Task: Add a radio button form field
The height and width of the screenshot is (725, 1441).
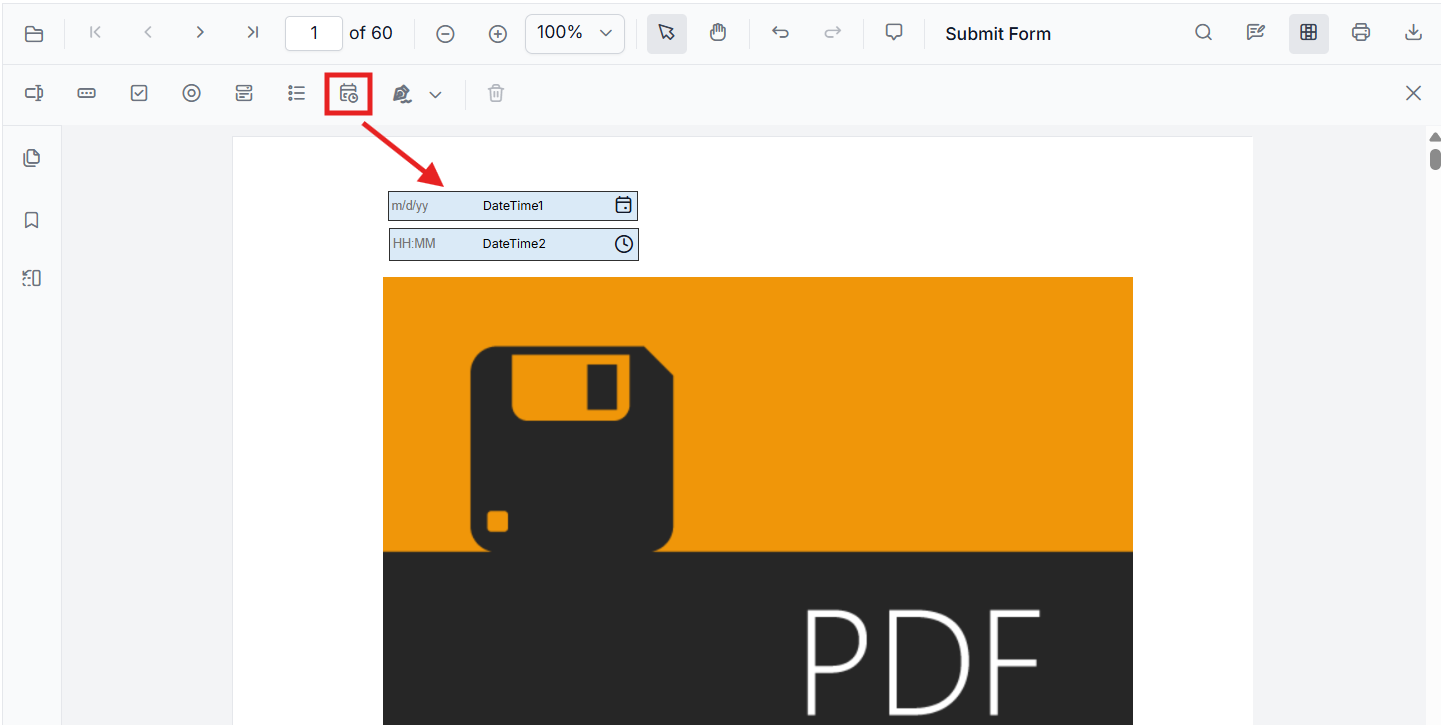Action: (x=191, y=93)
